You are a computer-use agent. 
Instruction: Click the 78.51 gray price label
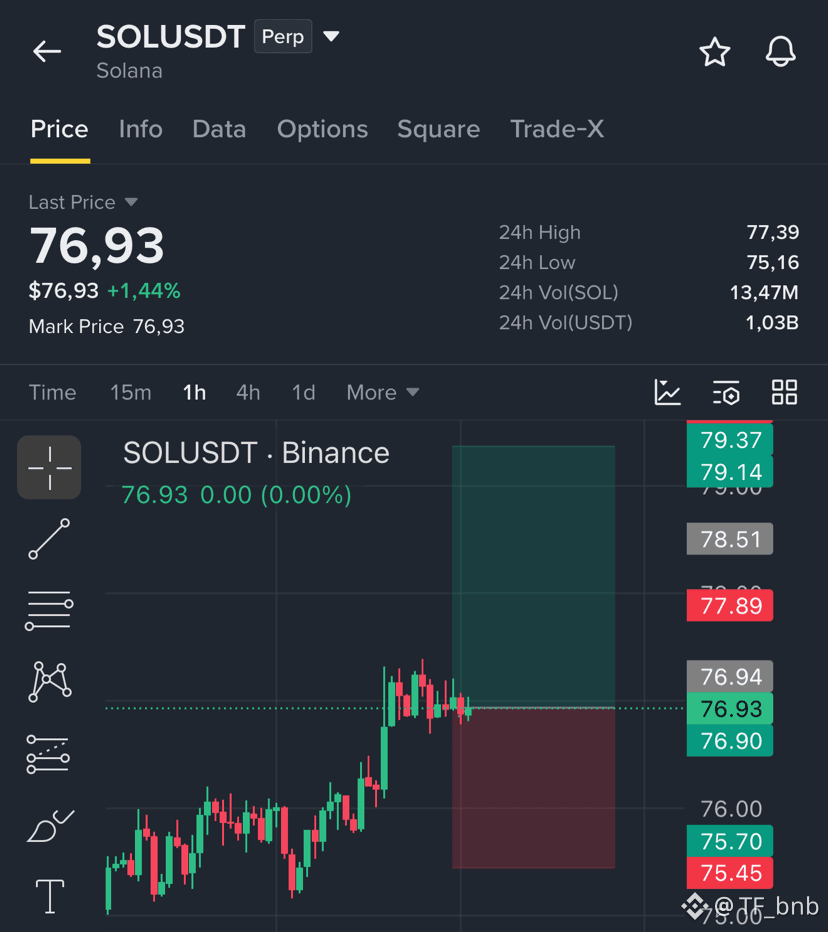pyautogui.click(x=730, y=539)
